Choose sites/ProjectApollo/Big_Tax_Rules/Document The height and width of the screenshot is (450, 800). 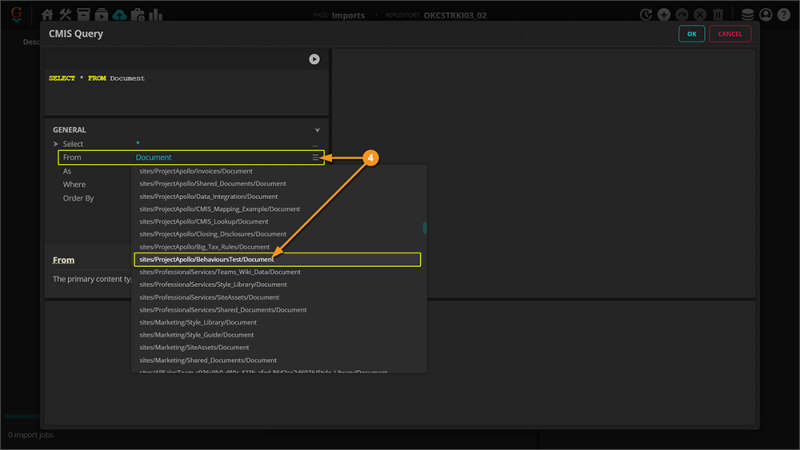(x=205, y=247)
